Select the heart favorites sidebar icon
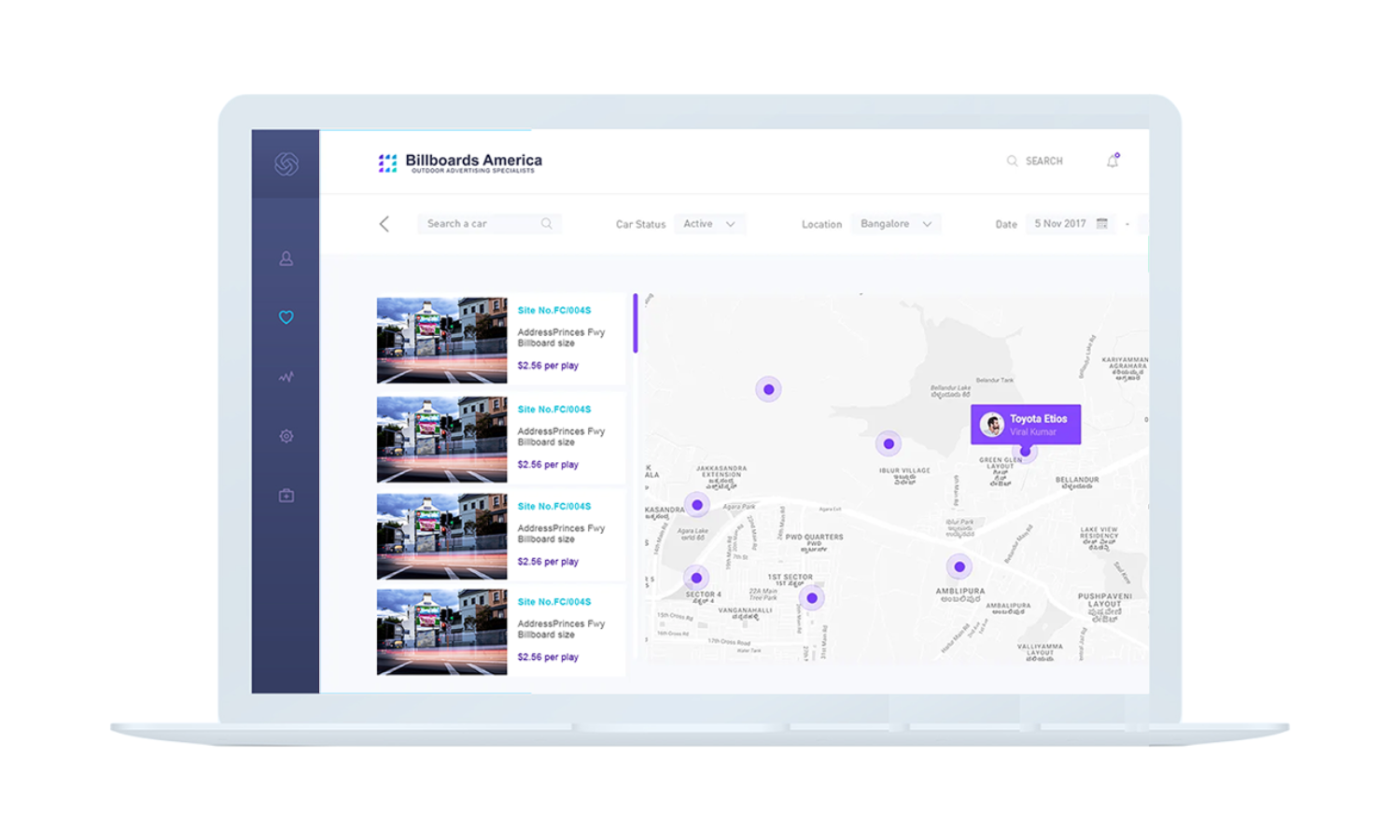 287,317
